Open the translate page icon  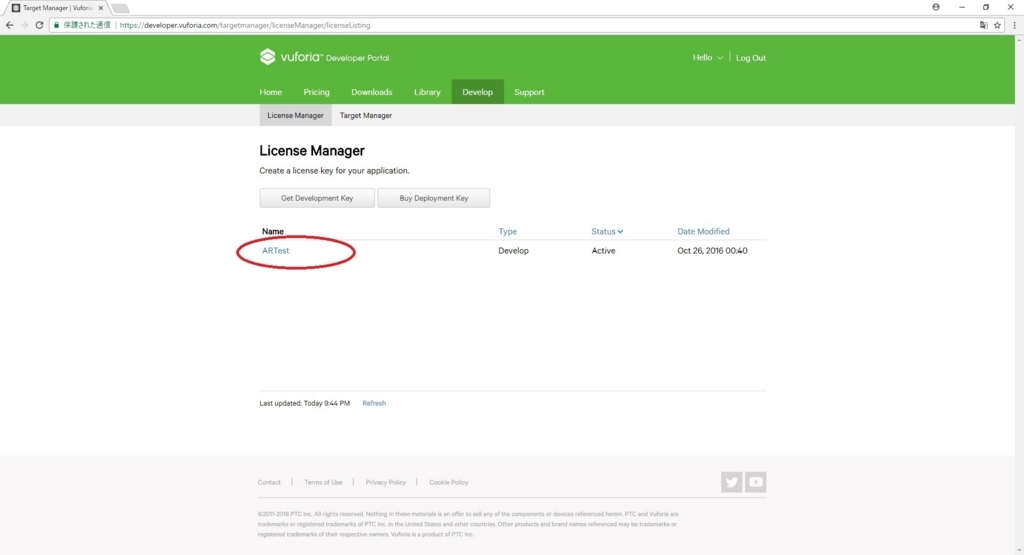(984, 25)
